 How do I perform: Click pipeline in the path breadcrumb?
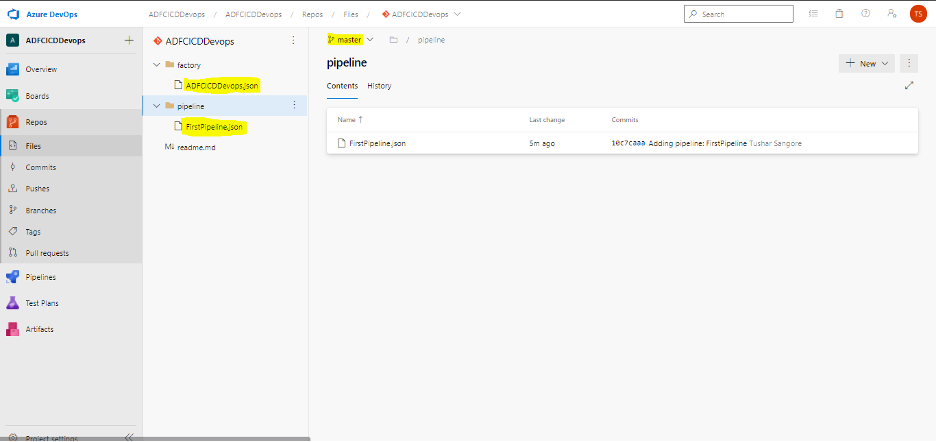[431, 40]
